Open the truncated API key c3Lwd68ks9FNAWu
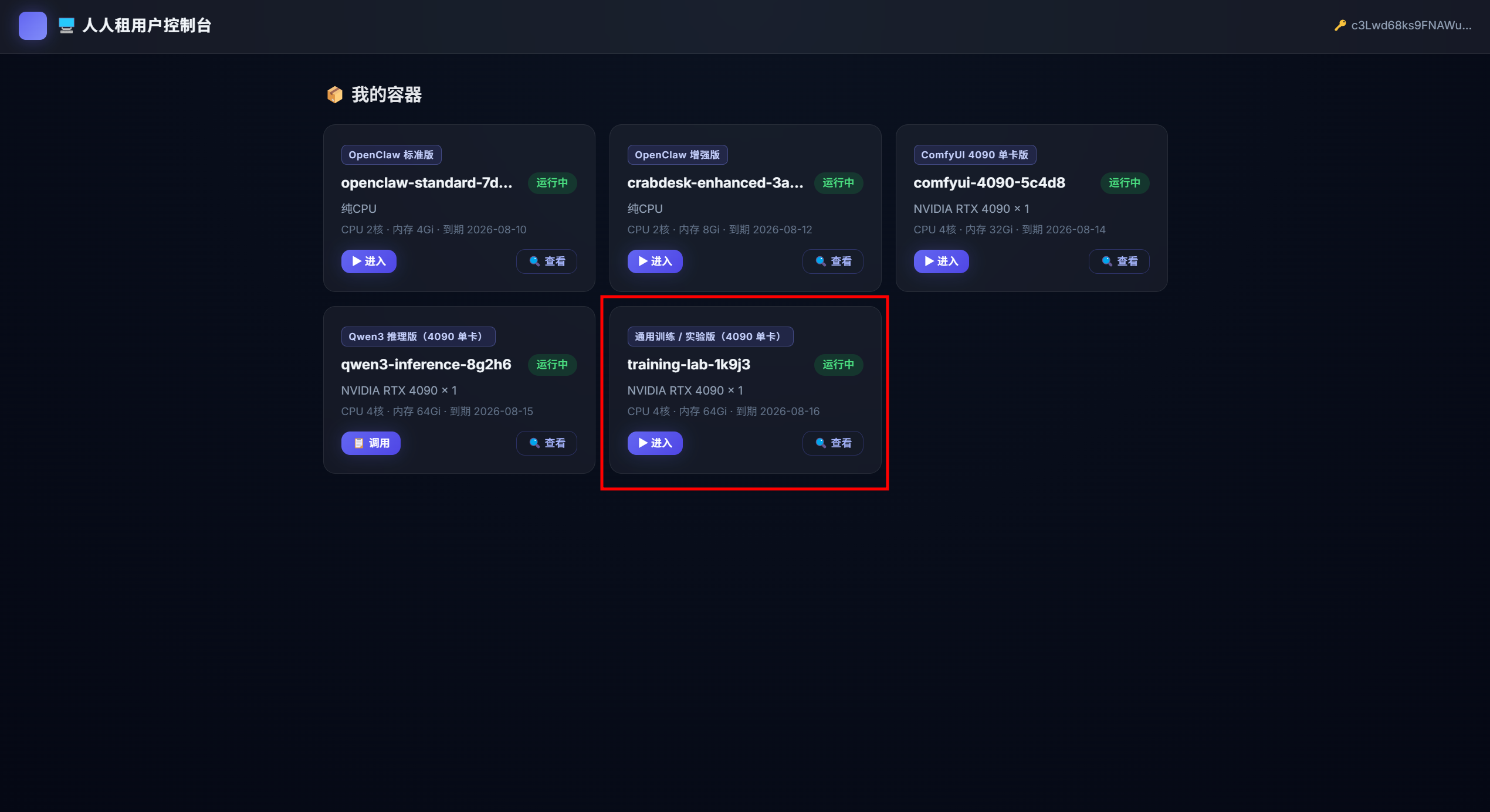1490x812 pixels. coord(1411,26)
